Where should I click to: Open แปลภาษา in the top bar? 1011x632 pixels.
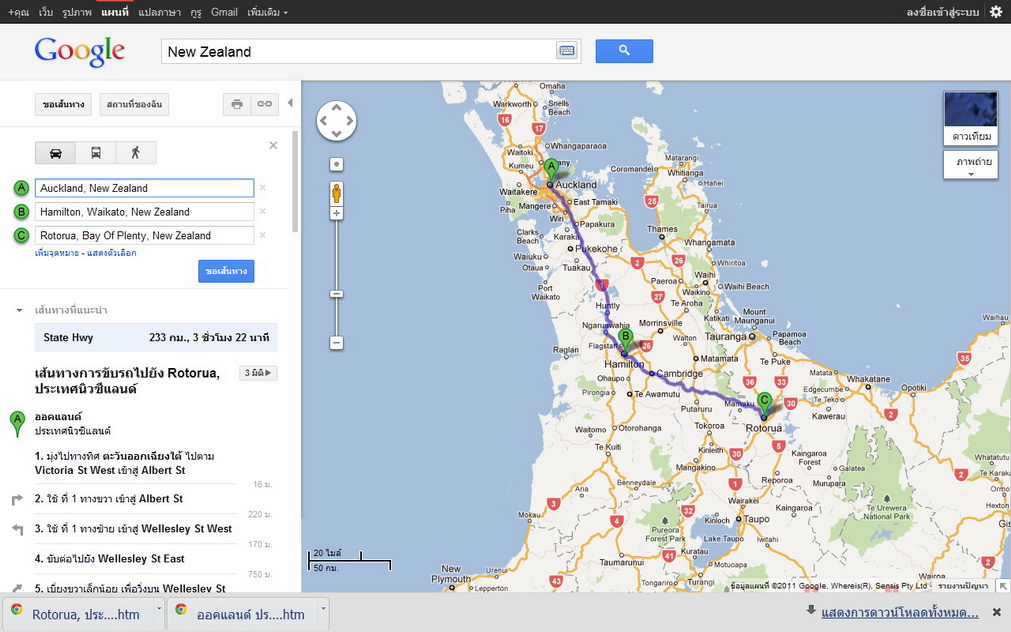point(159,12)
